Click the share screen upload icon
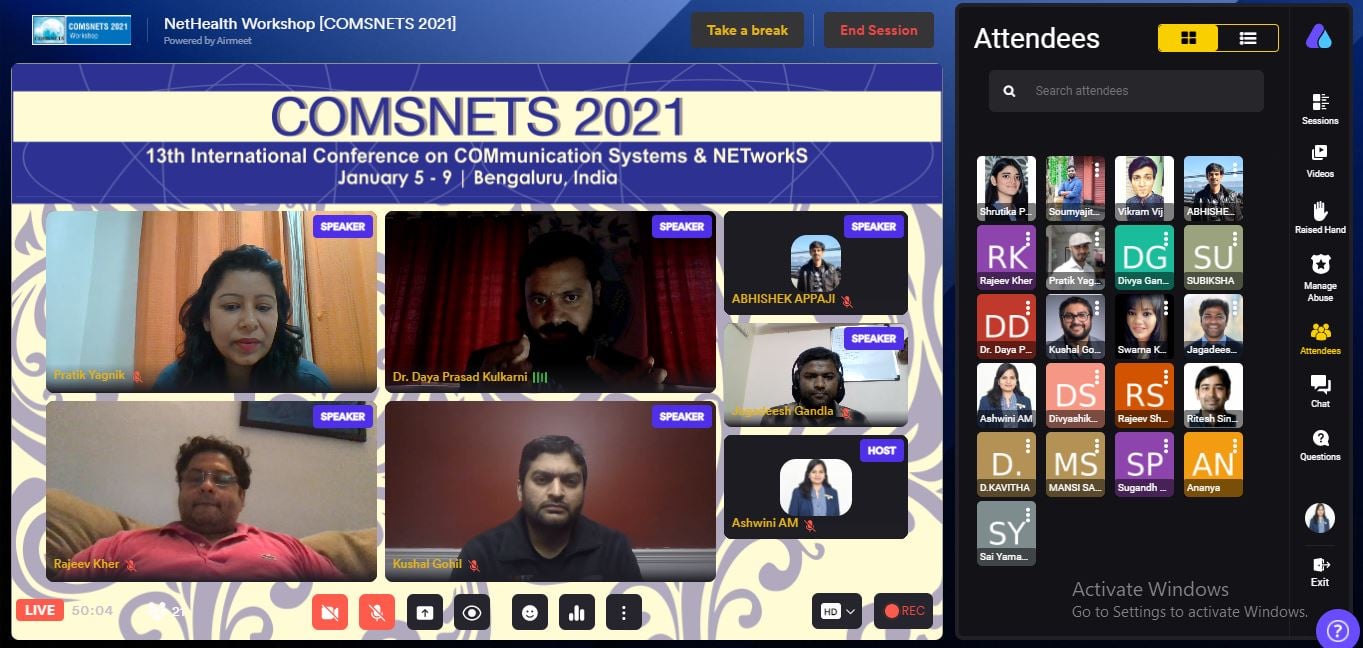The height and width of the screenshot is (648, 1363). tap(425, 612)
